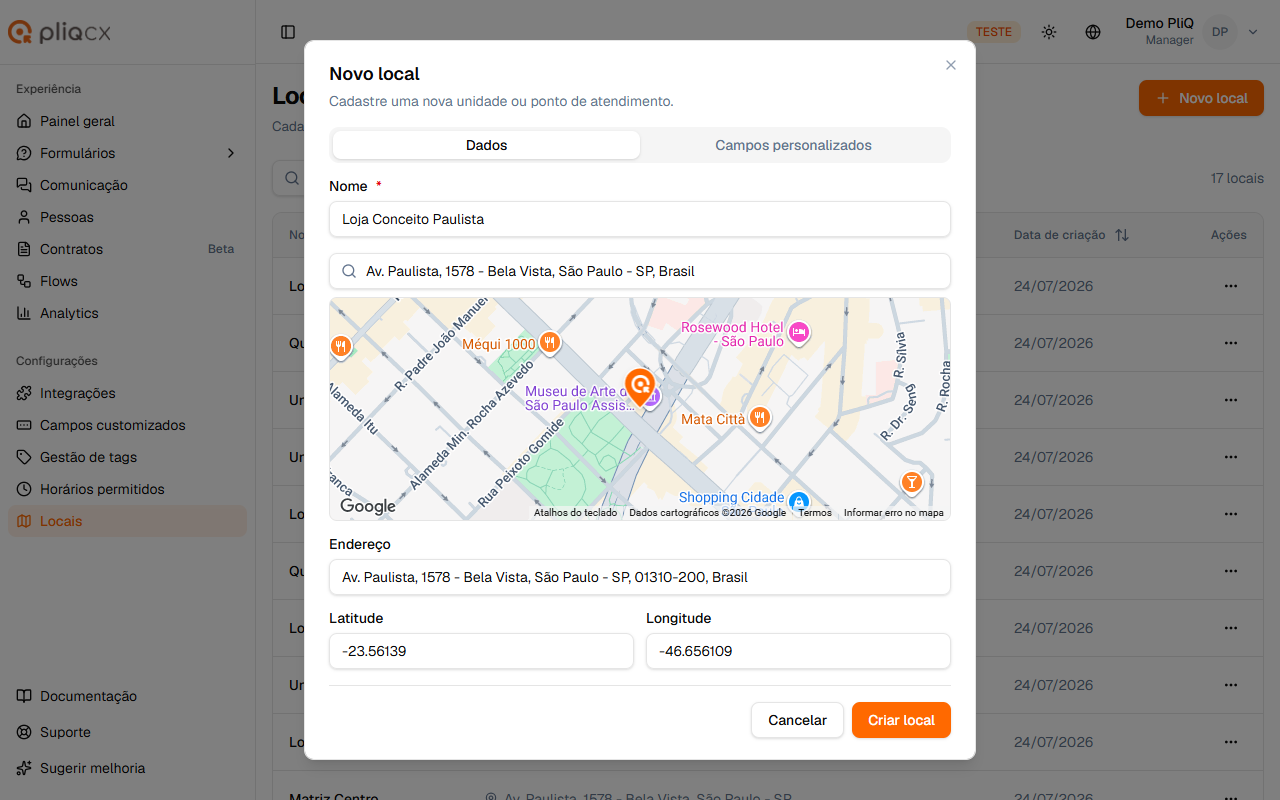1280x800 pixels.
Task: Click the Criar local button
Action: point(901,720)
